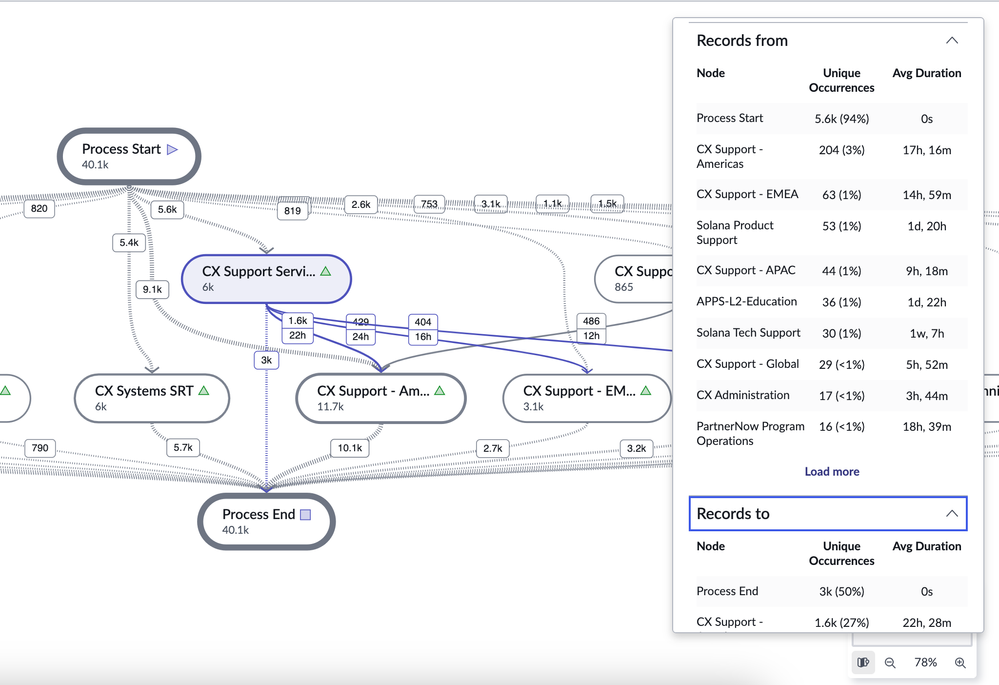Zoom out using the minus magnifier icon
This screenshot has height=685, width=999.
click(890, 662)
